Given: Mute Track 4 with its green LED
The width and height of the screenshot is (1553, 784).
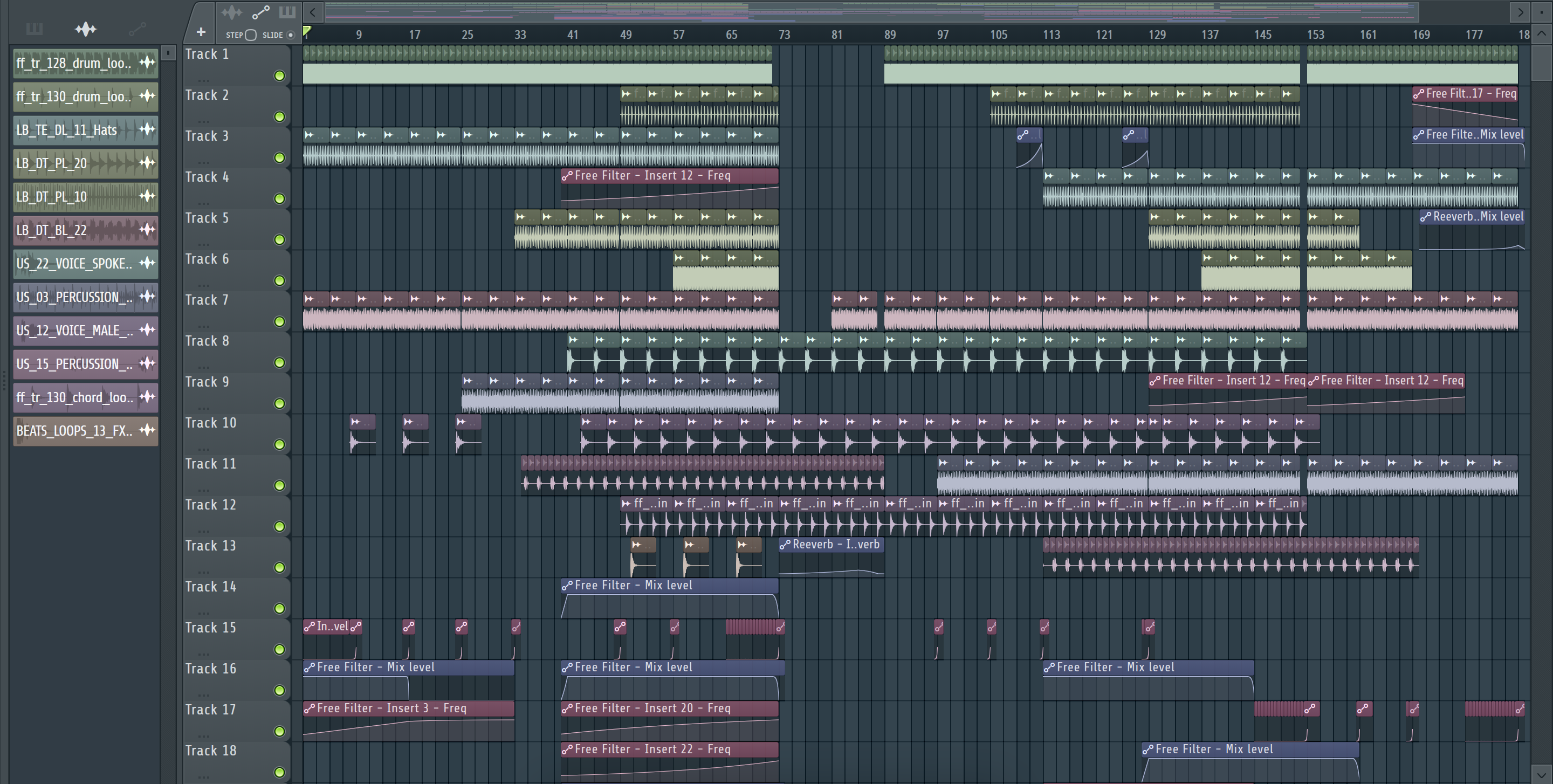Looking at the screenshot, I should pos(279,199).
